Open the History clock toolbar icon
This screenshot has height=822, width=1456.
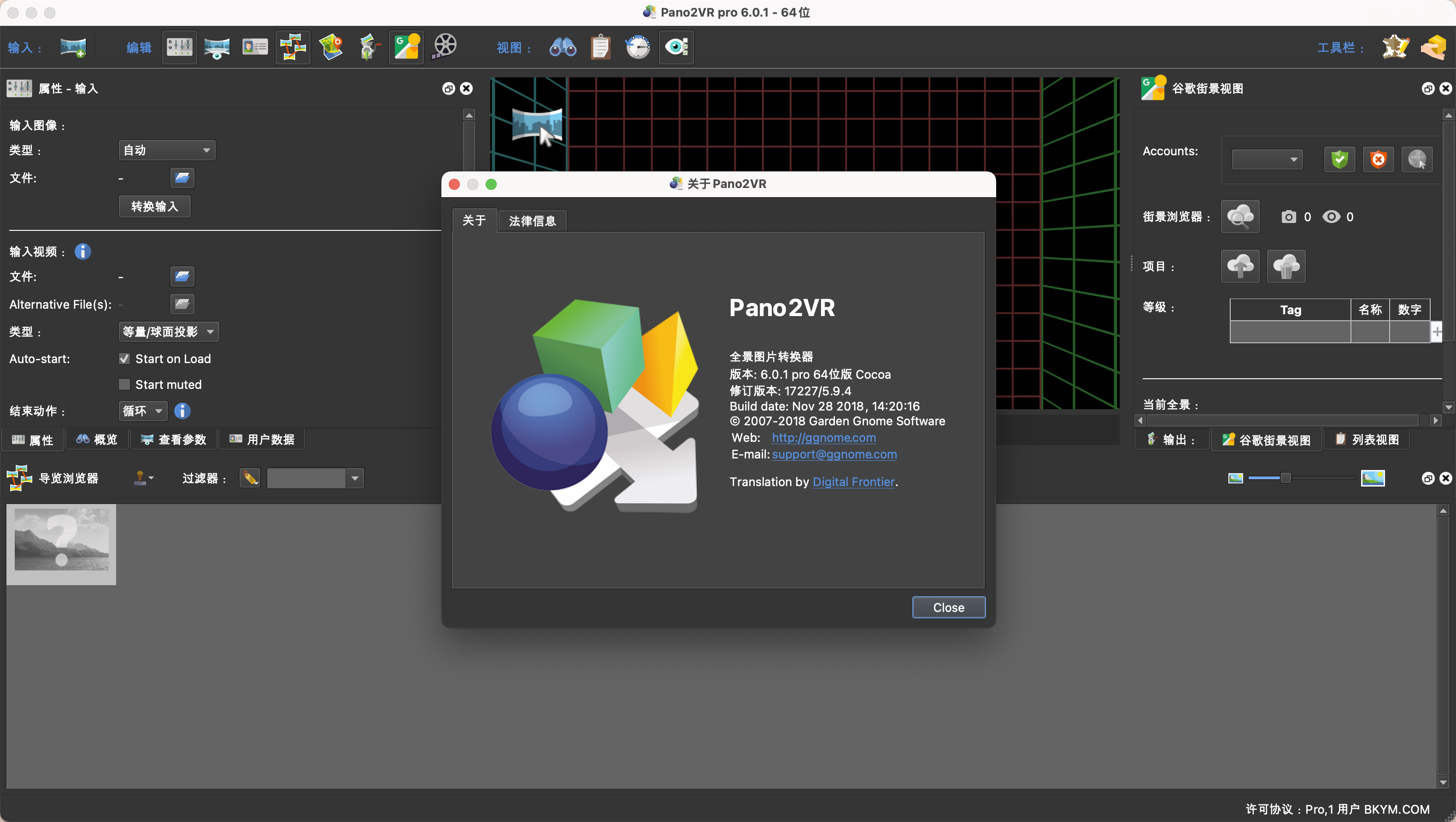click(638, 47)
